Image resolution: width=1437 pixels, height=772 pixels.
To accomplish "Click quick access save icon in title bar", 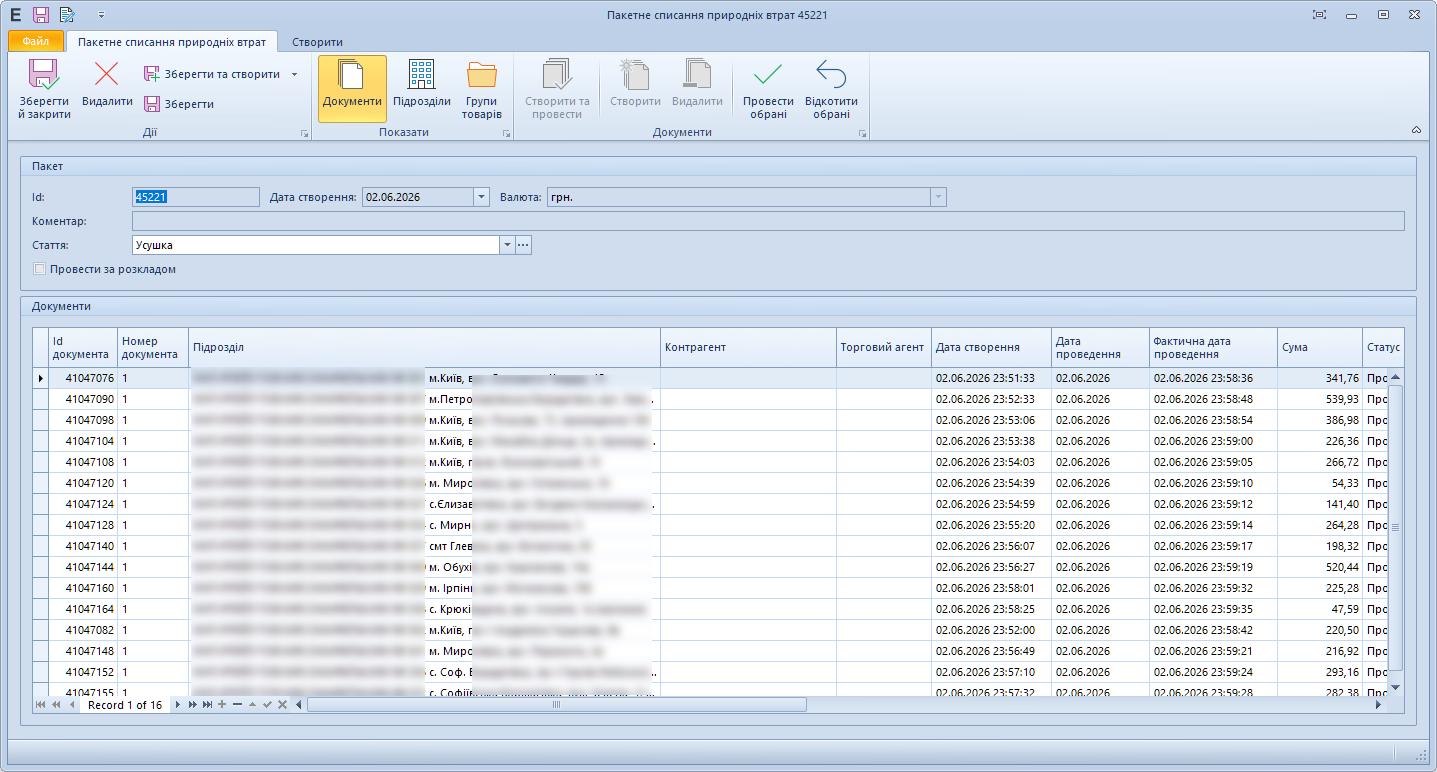I will (41, 15).
